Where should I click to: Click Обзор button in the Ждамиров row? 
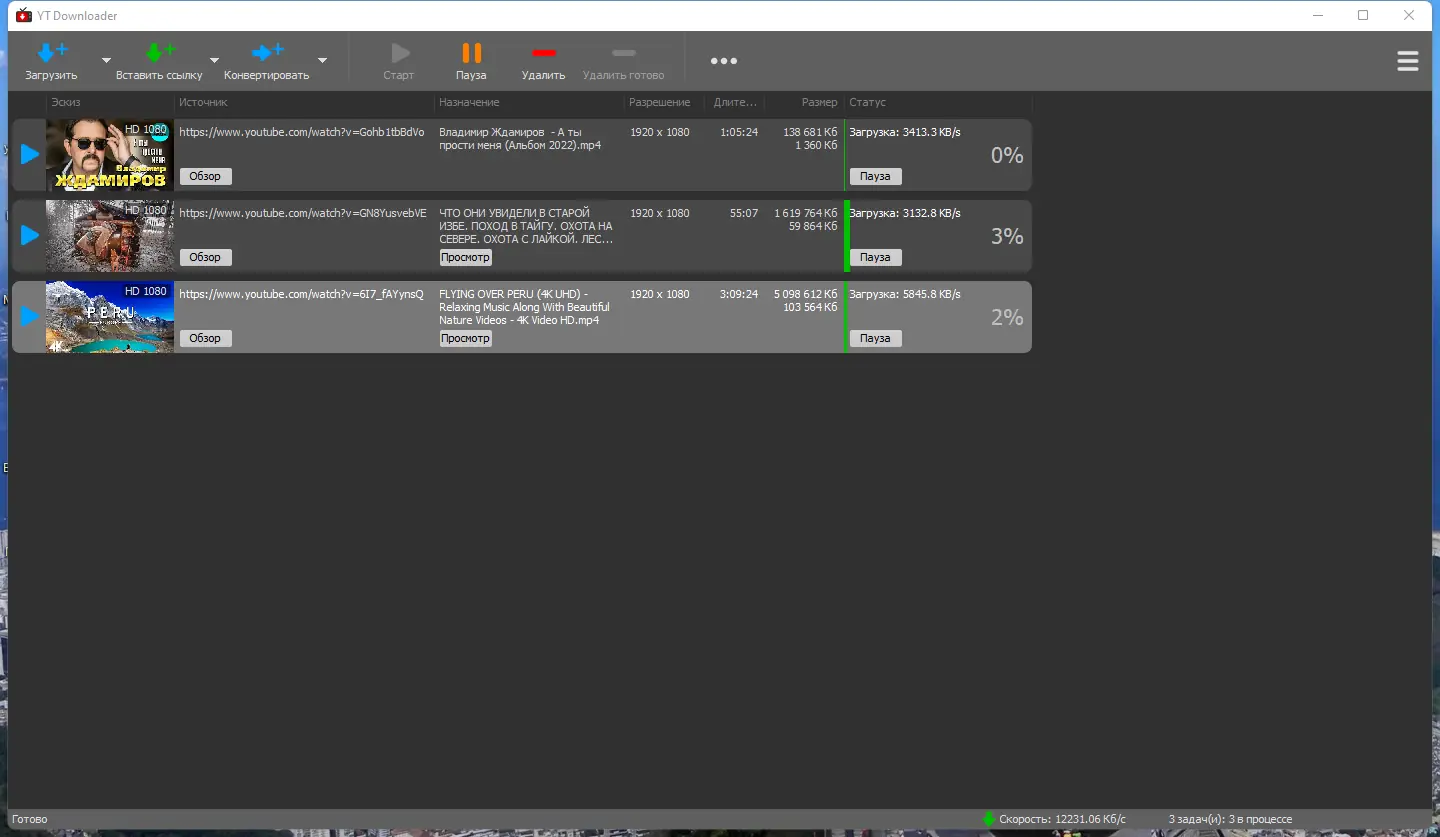click(x=205, y=176)
